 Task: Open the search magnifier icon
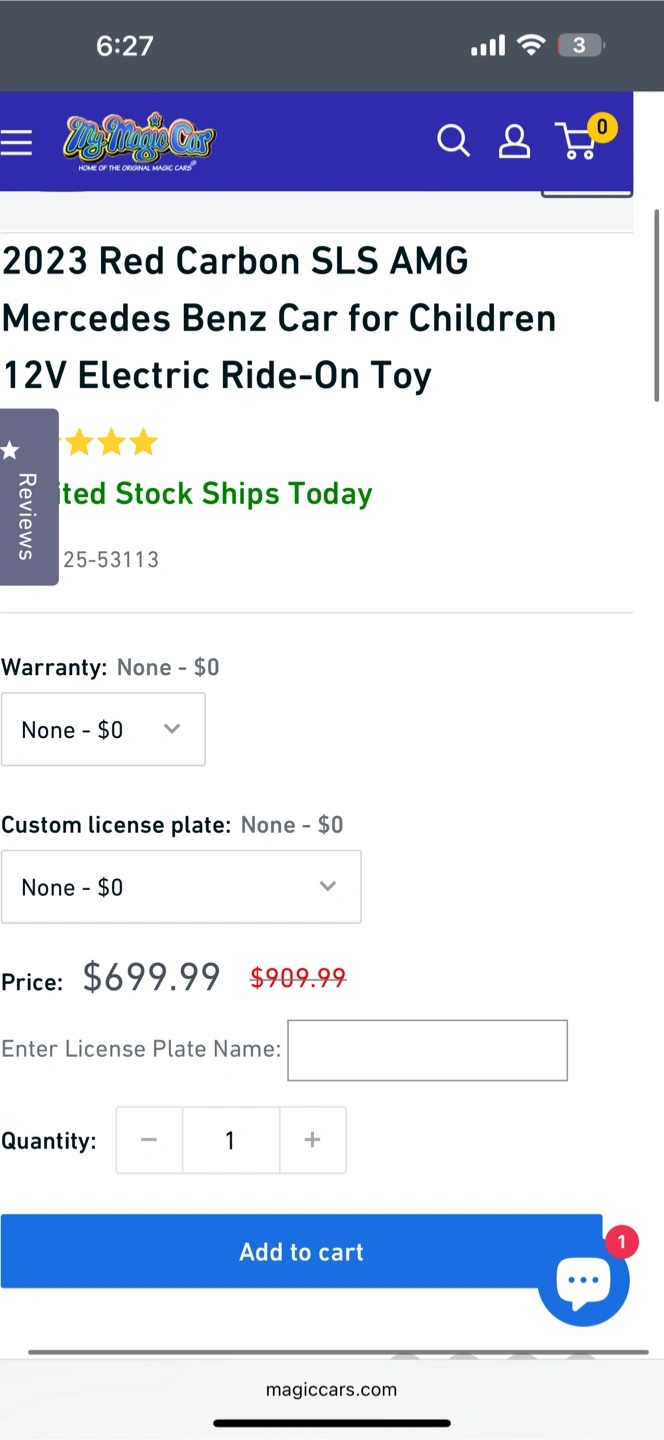pyautogui.click(x=453, y=141)
